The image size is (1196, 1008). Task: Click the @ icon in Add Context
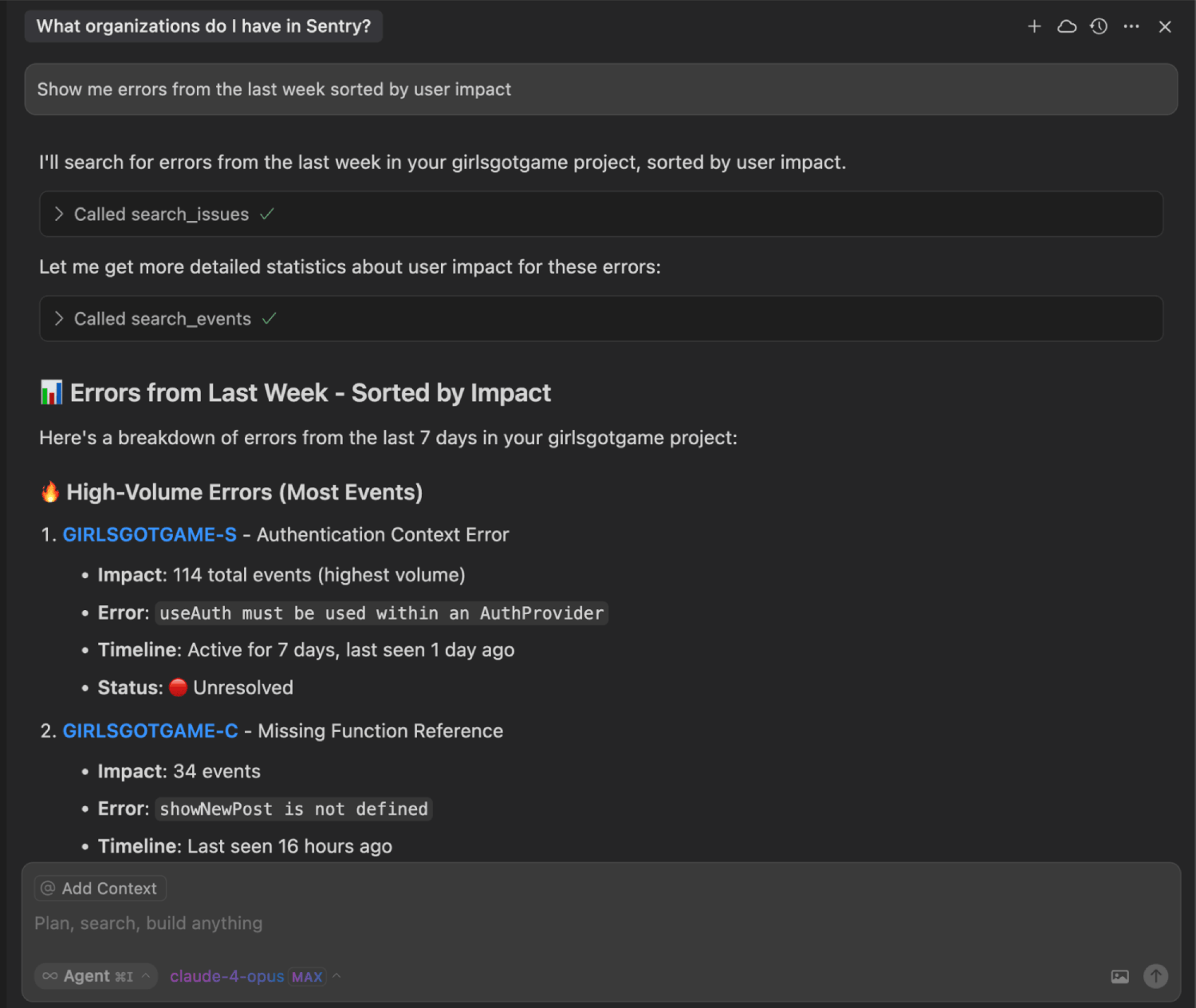pos(48,888)
